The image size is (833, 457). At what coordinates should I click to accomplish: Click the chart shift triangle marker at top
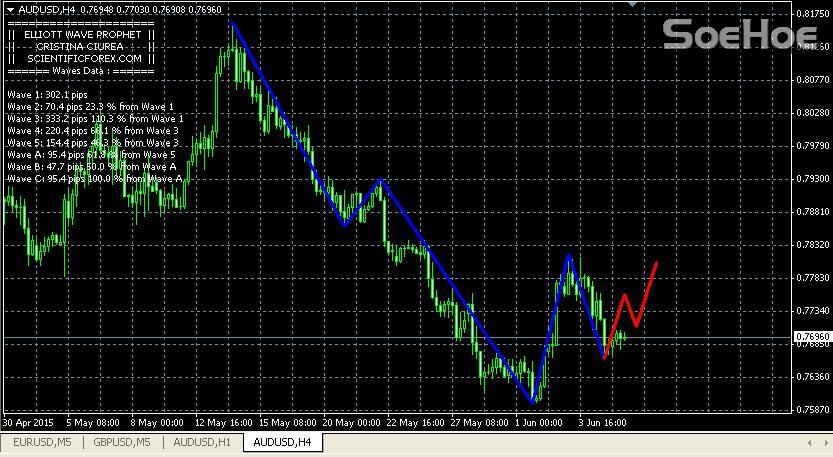[x=632, y=4]
